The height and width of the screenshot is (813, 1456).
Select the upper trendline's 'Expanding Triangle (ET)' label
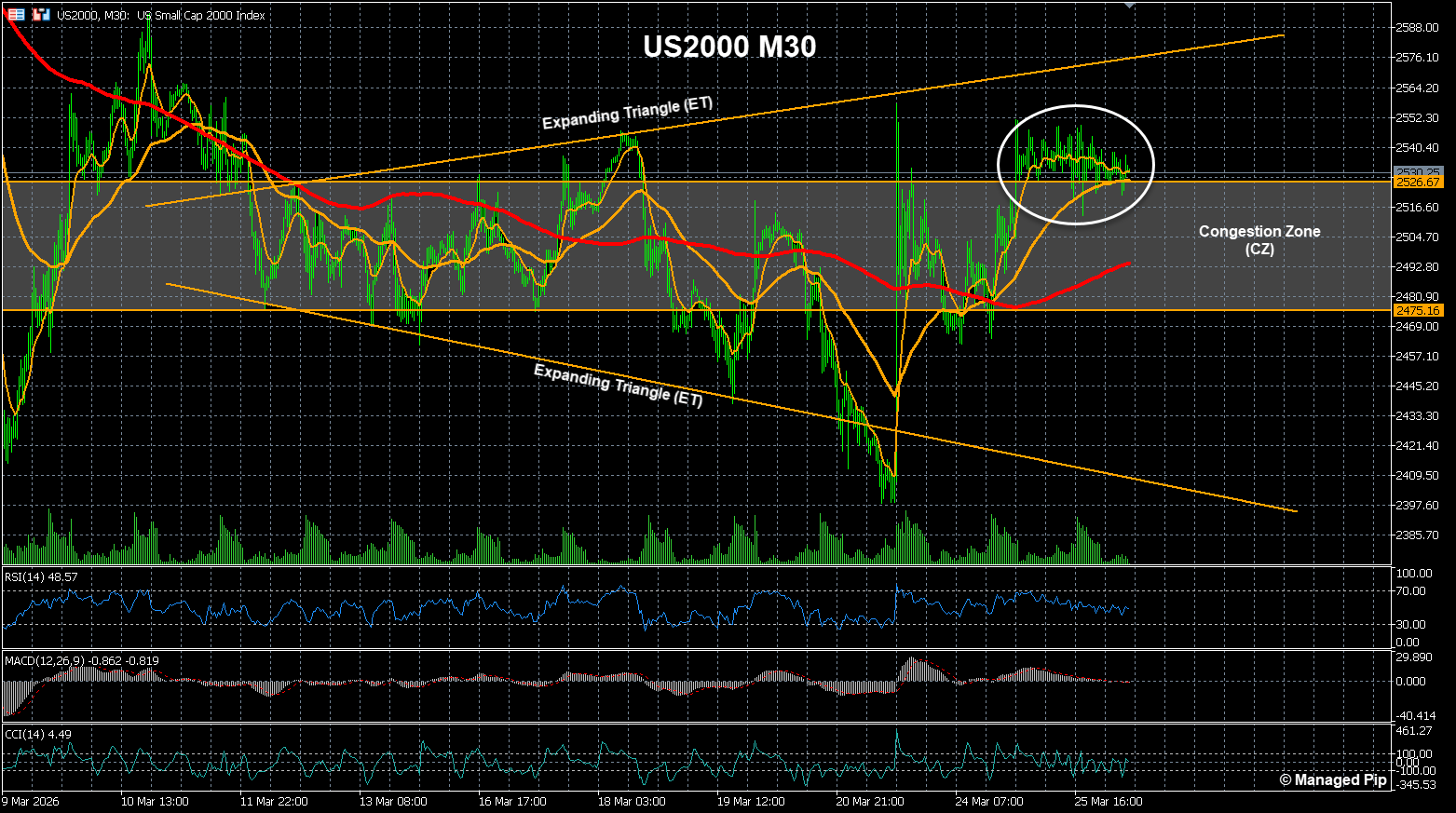tap(628, 113)
